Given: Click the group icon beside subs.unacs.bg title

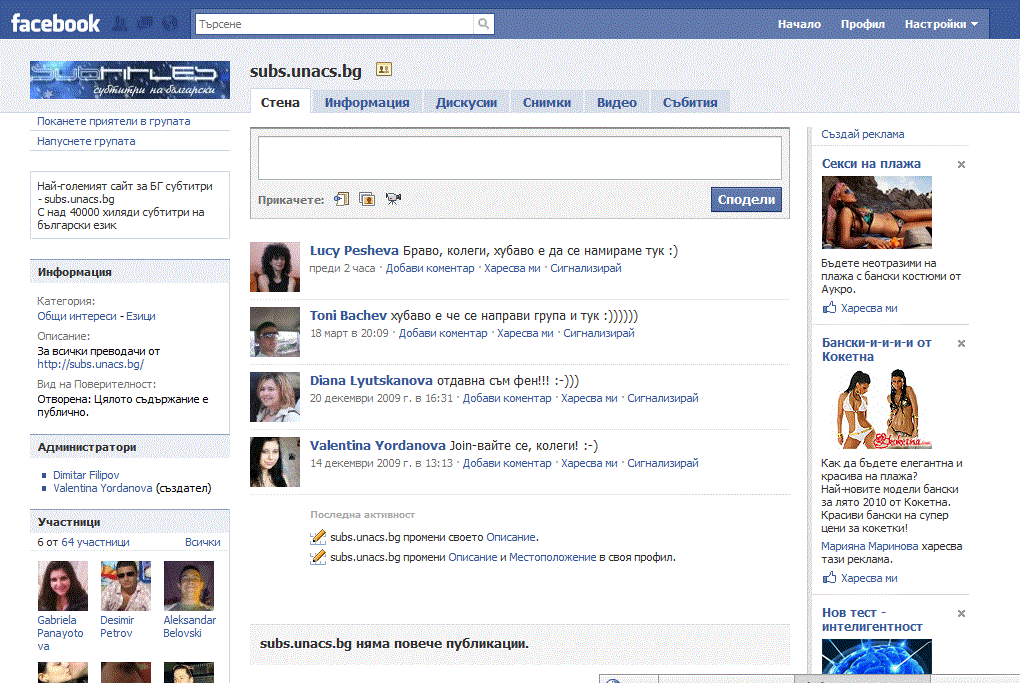Looking at the screenshot, I should coord(384,70).
